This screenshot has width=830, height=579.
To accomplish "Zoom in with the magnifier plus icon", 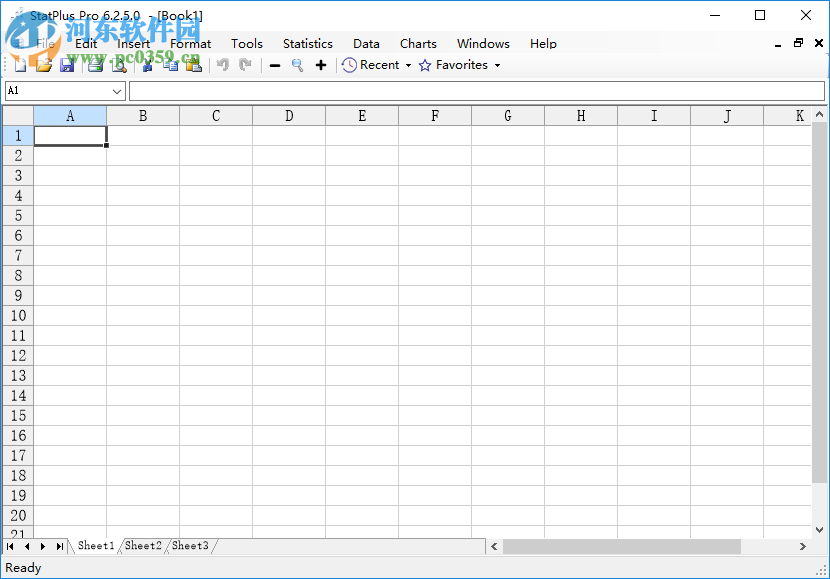I will click(320, 64).
